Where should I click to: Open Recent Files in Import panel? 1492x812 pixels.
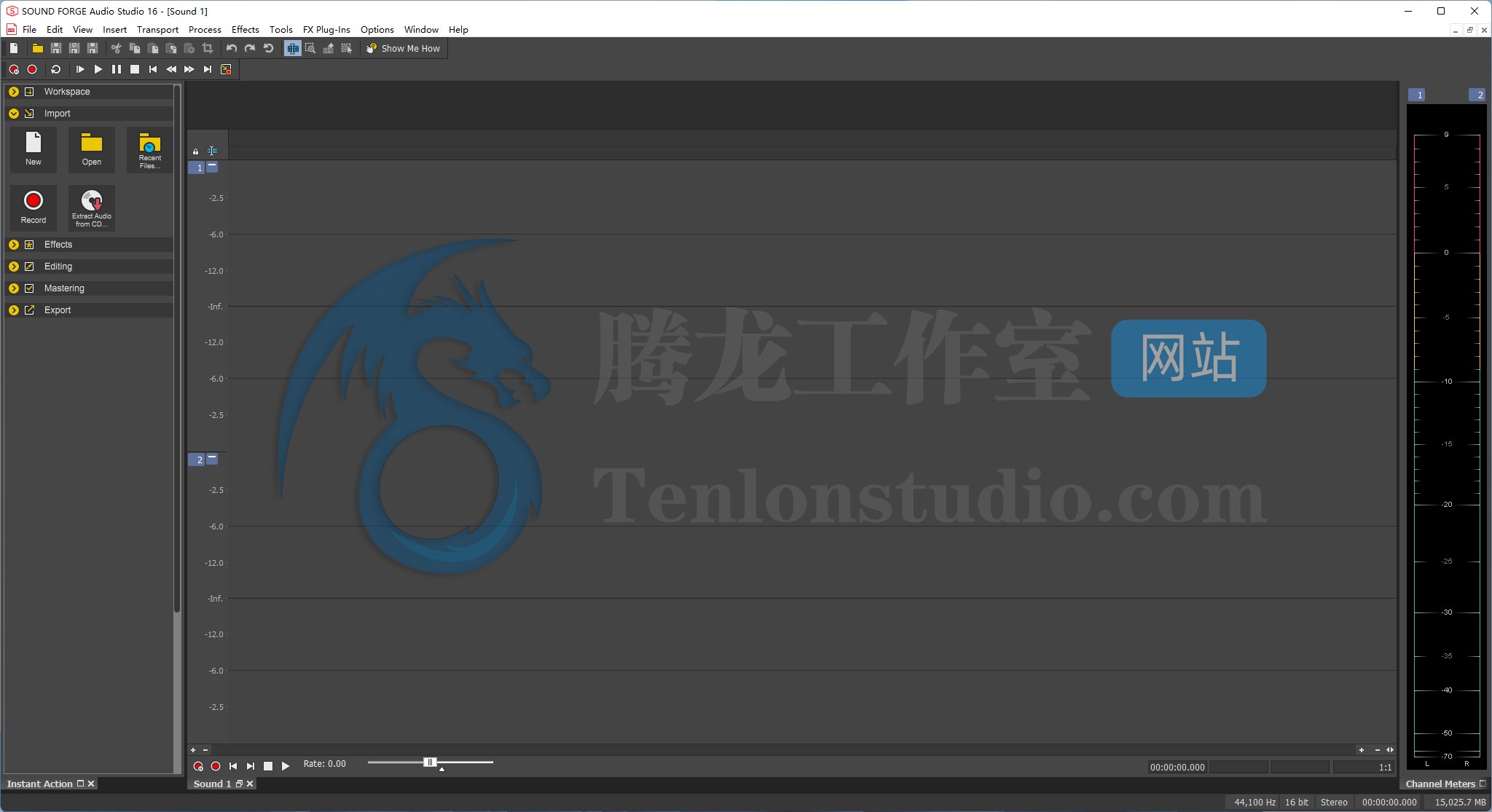point(150,149)
